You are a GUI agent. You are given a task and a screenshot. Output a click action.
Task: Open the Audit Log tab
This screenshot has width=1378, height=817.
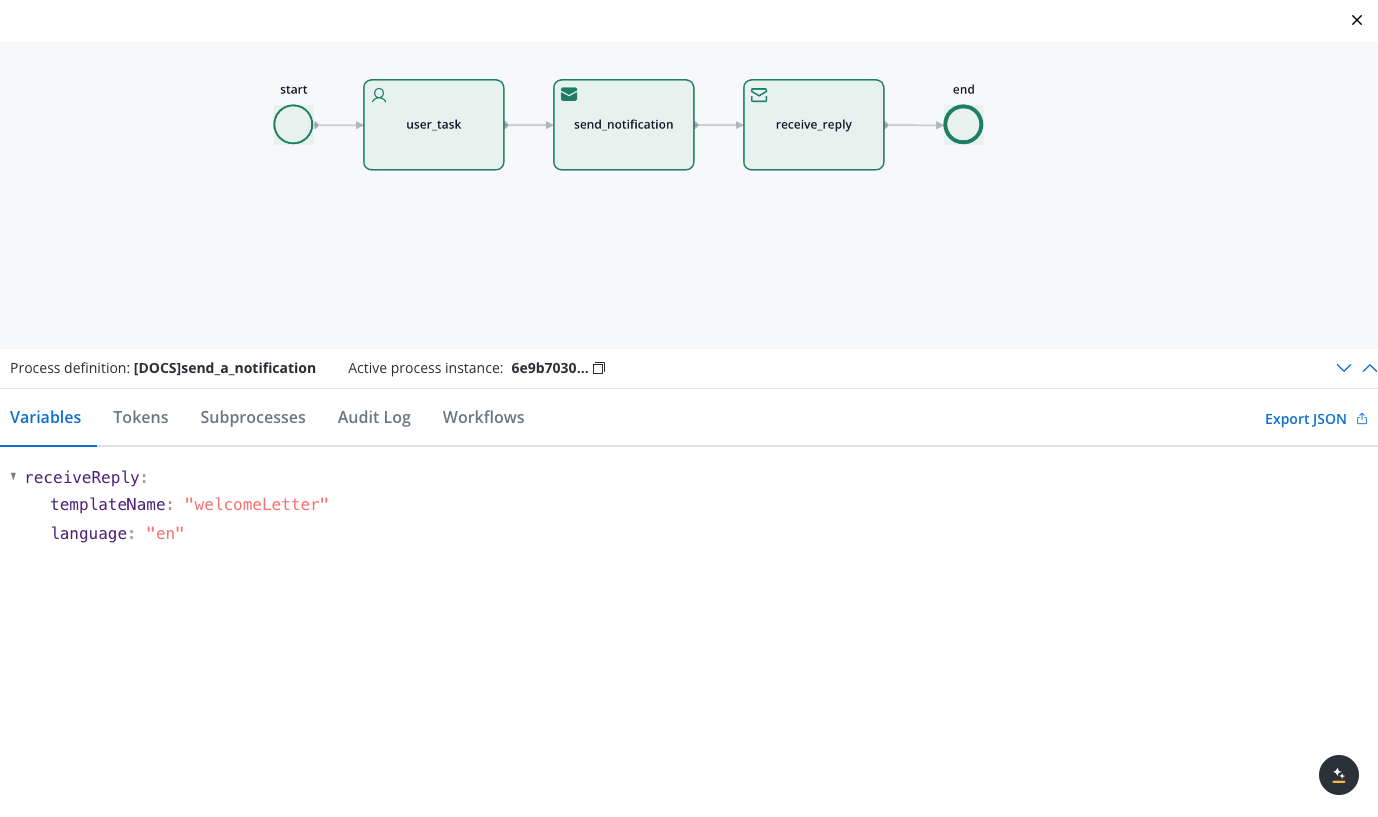374,417
